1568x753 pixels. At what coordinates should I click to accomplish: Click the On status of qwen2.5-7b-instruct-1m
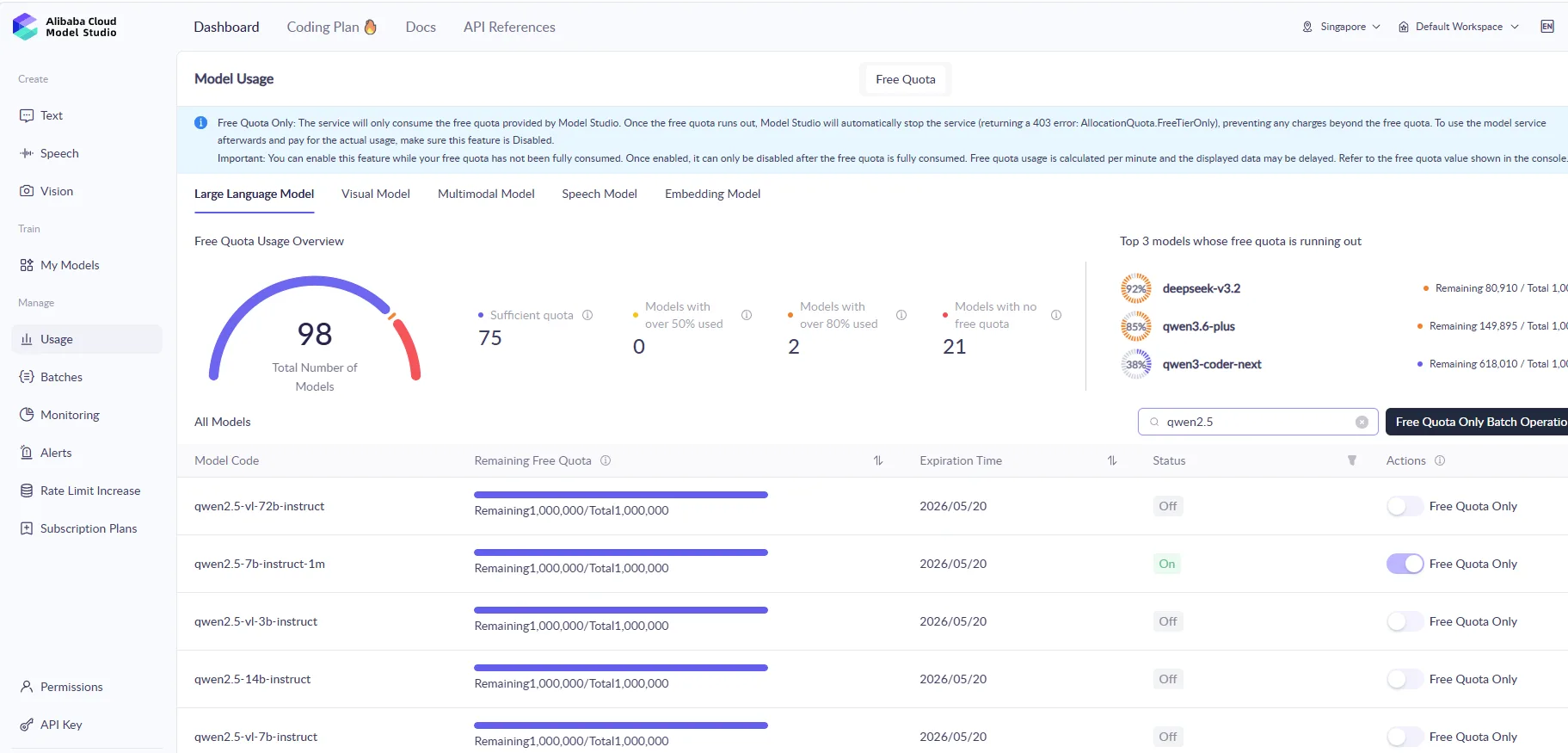tap(1167, 564)
